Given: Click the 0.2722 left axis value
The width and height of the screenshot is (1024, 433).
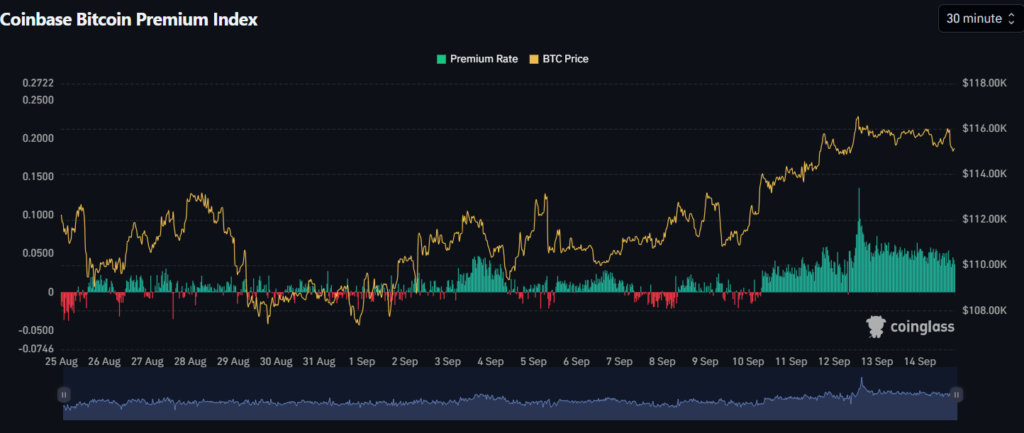Looking at the screenshot, I should [38, 84].
